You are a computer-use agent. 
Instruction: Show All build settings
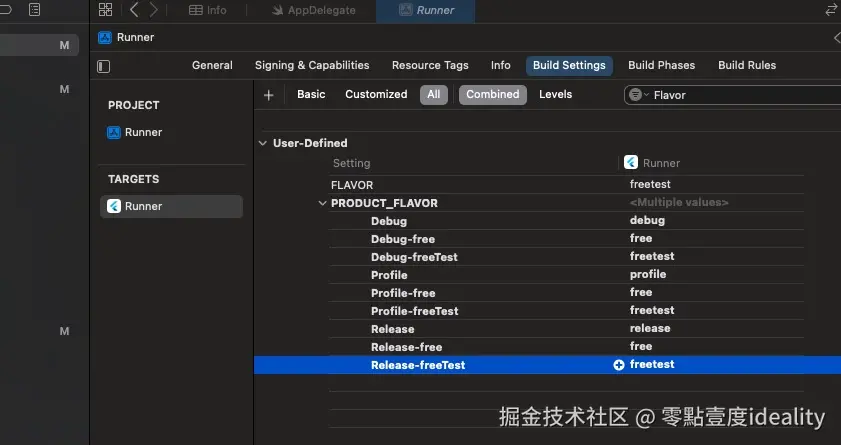(x=434, y=95)
